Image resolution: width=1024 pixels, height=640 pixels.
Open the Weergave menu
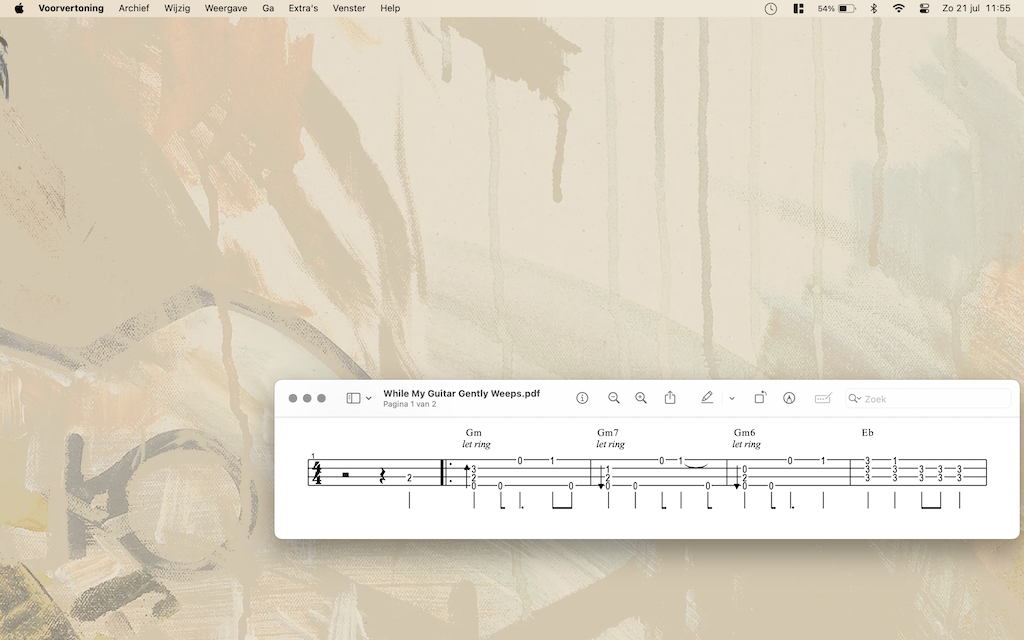(x=226, y=8)
